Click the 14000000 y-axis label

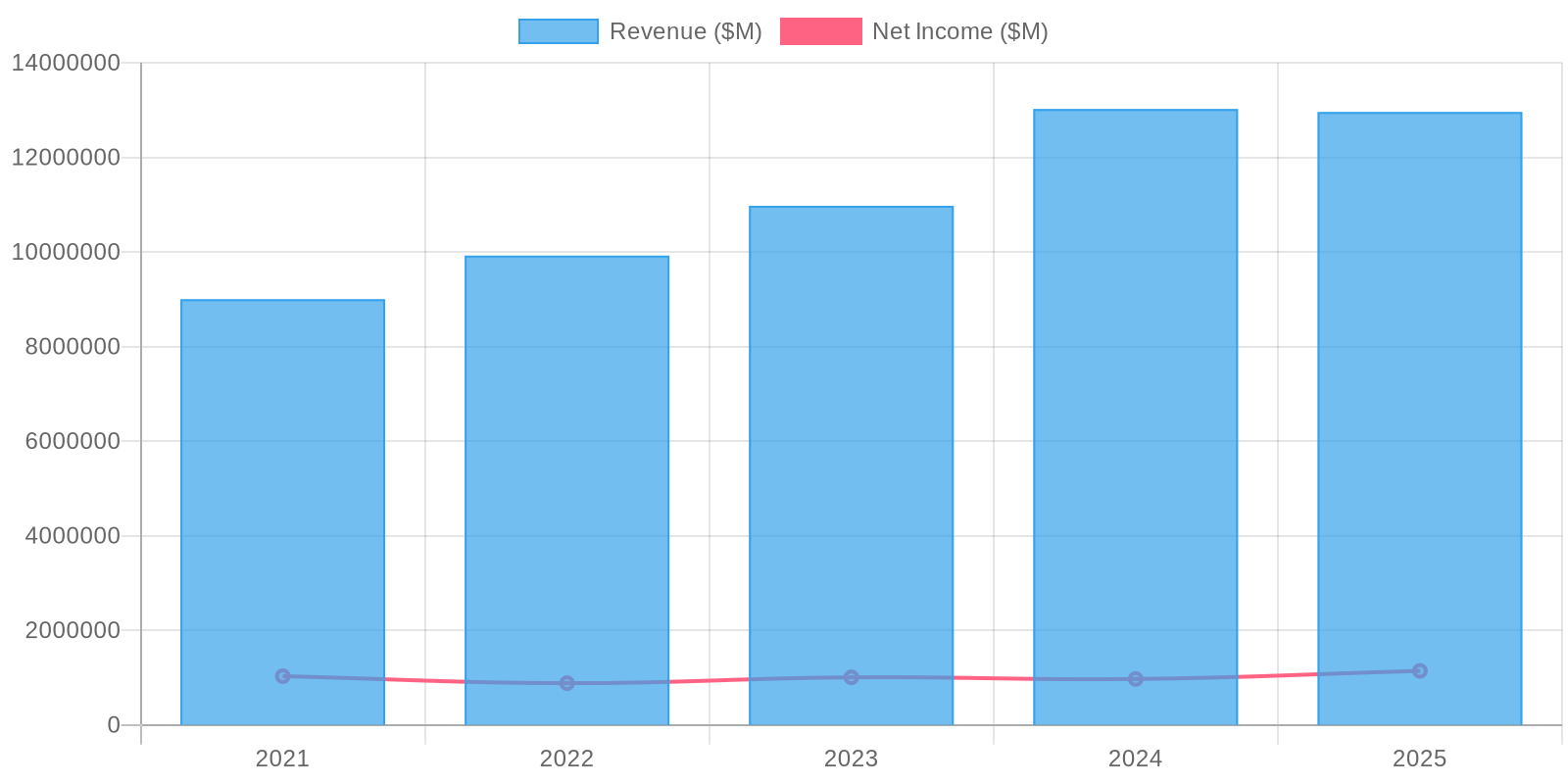(x=66, y=63)
